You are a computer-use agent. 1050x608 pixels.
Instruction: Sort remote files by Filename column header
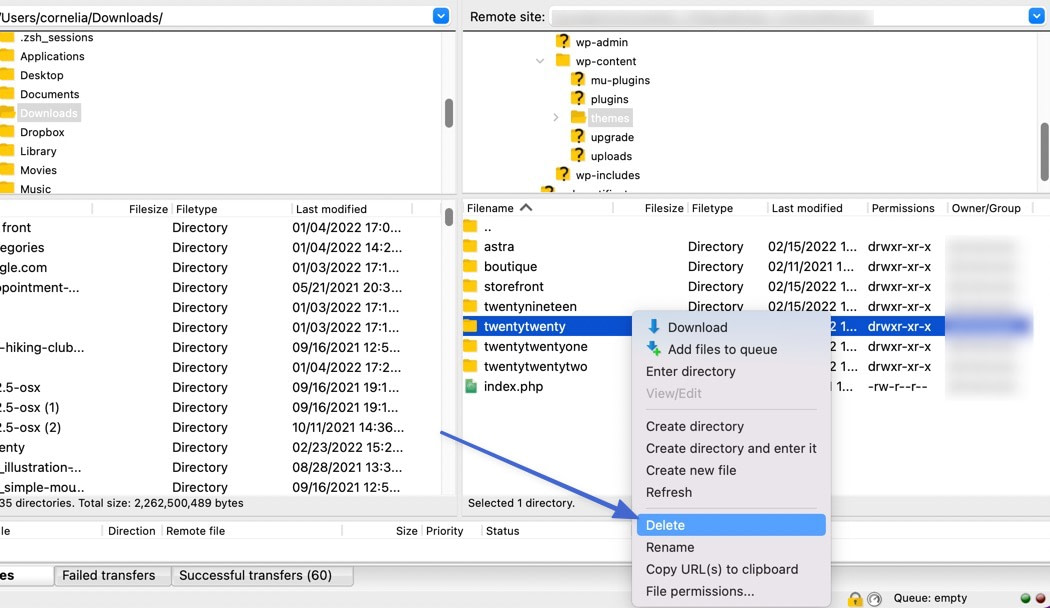point(490,208)
